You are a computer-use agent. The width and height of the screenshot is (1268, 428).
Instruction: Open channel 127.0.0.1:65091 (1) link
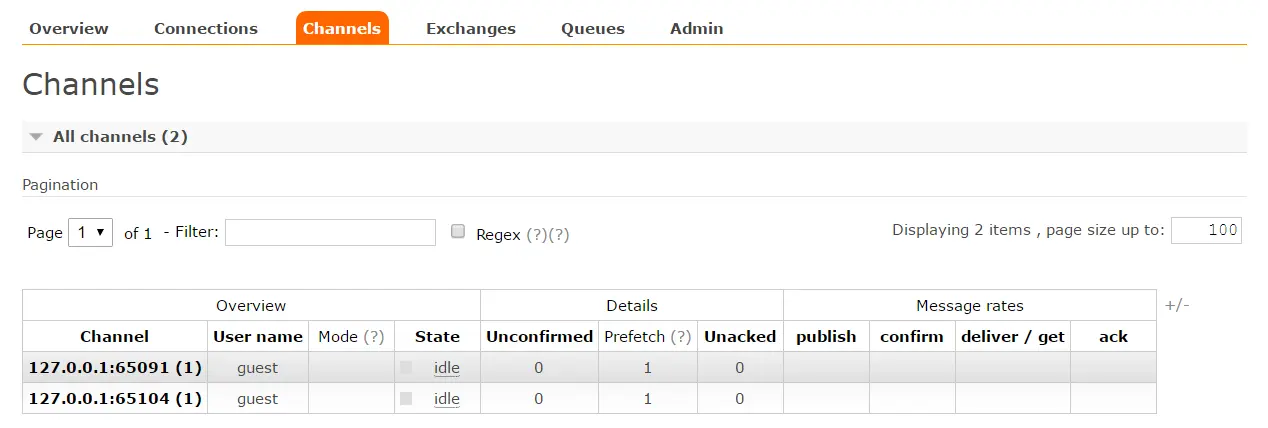point(115,368)
